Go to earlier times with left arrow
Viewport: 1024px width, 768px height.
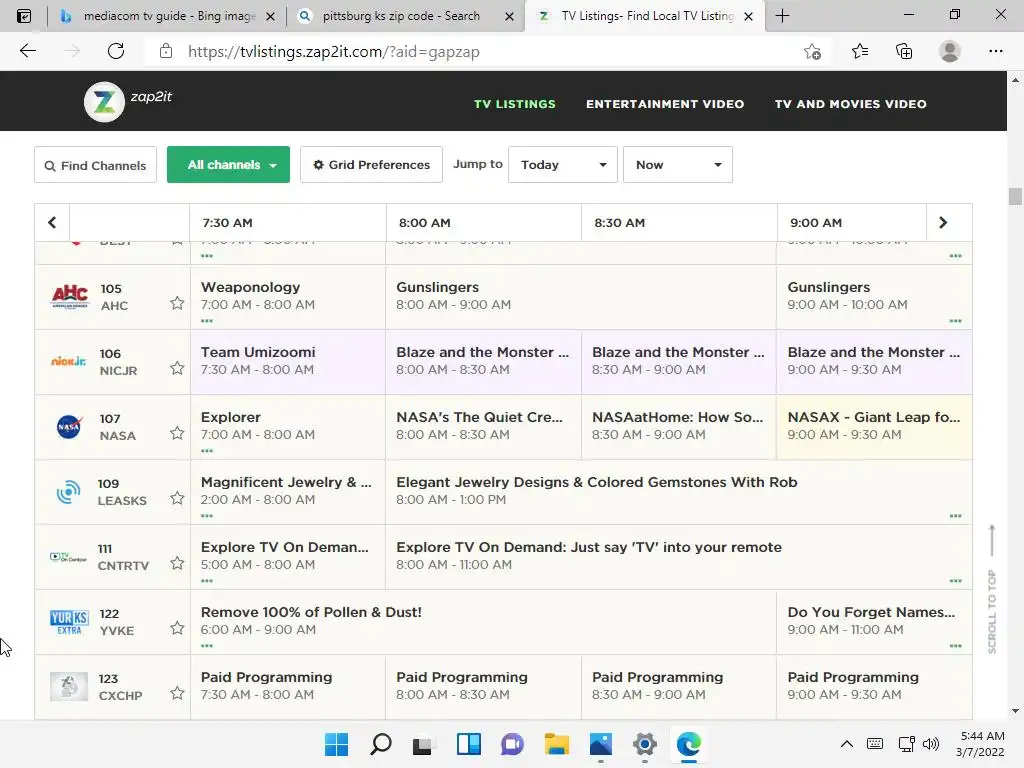tap(52, 223)
